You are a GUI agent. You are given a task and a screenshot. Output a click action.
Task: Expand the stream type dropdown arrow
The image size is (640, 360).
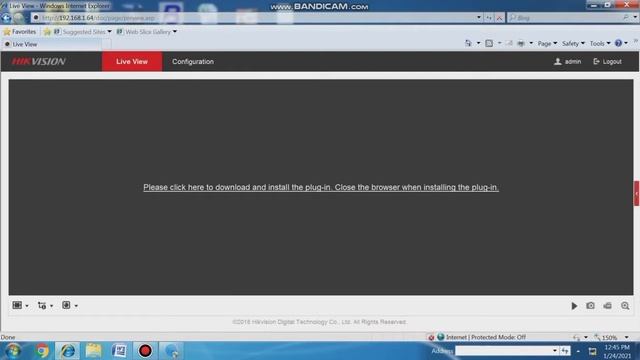(x=51, y=306)
